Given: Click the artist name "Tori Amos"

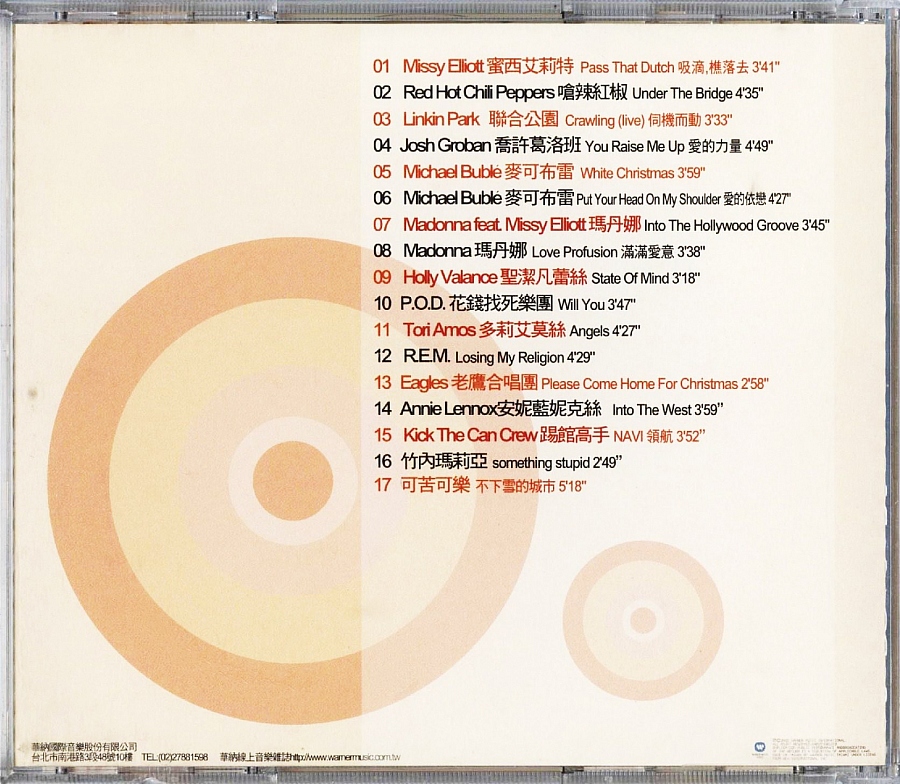Looking at the screenshot, I should (x=439, y=331).
